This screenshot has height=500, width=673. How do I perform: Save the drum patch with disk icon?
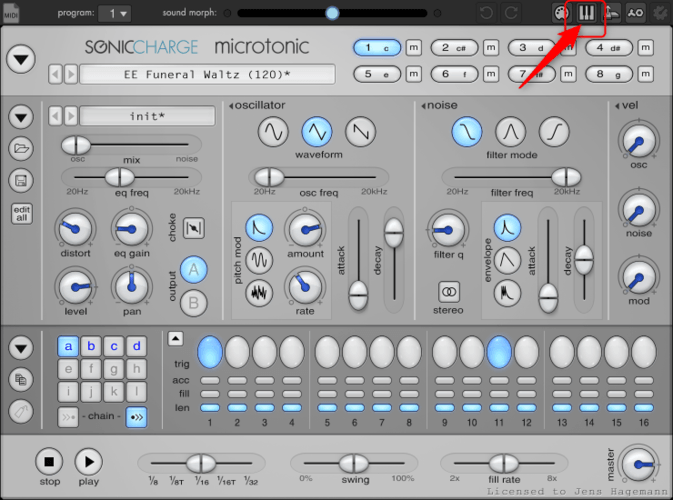coord(21,180)
